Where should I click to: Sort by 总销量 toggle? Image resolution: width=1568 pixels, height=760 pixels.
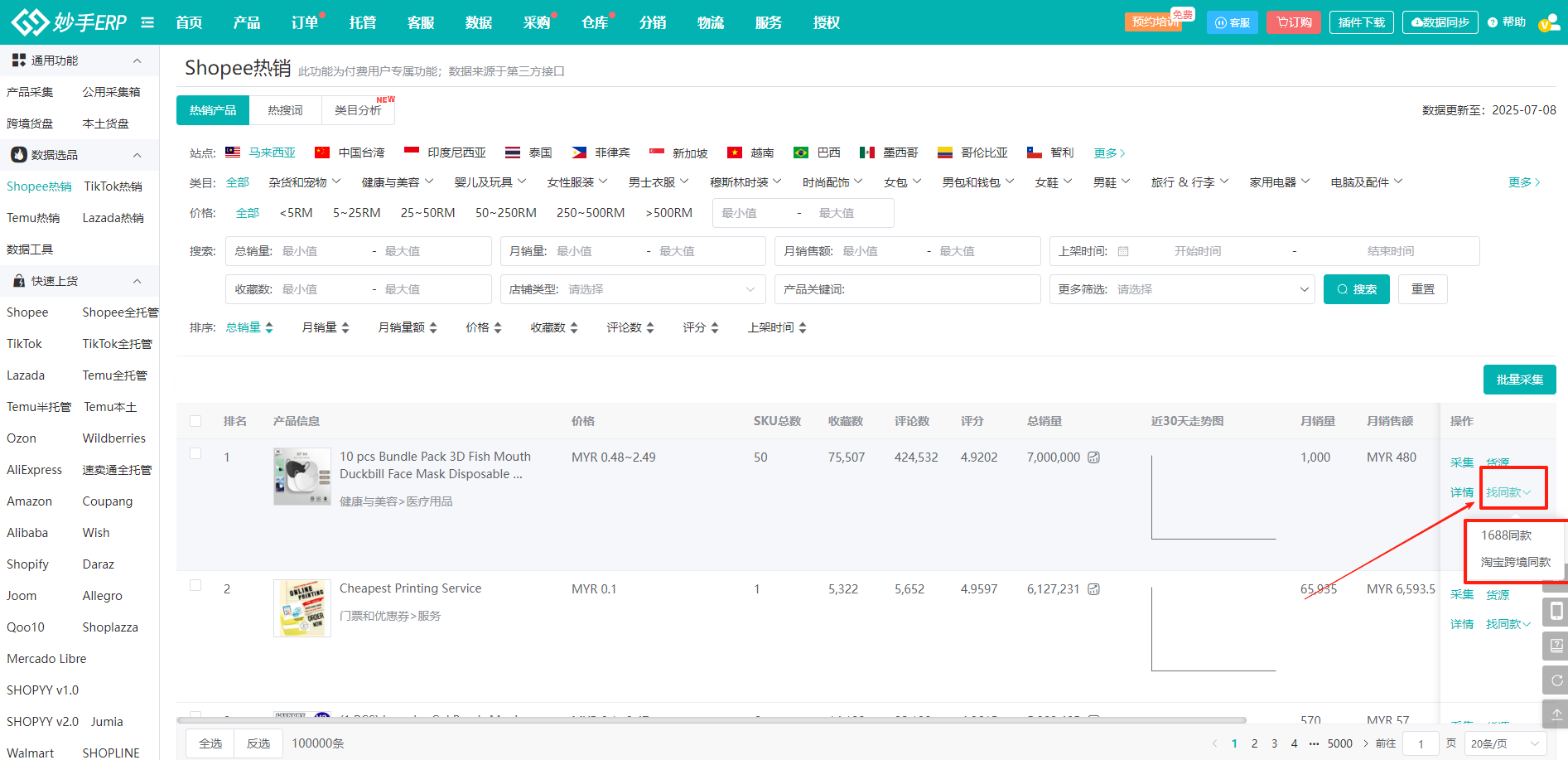(249, 327)
